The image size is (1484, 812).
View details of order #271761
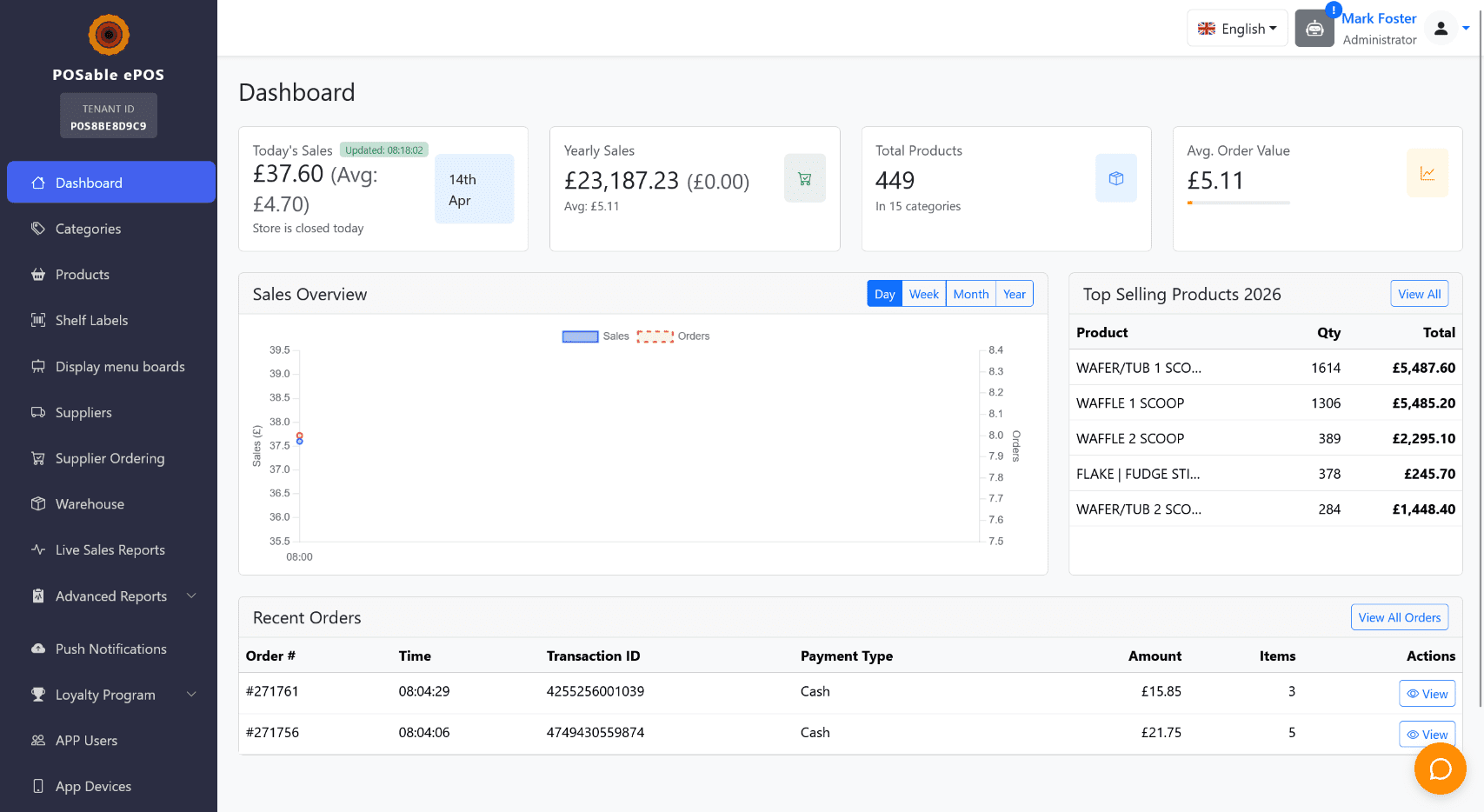click(x=1427, y=694)
